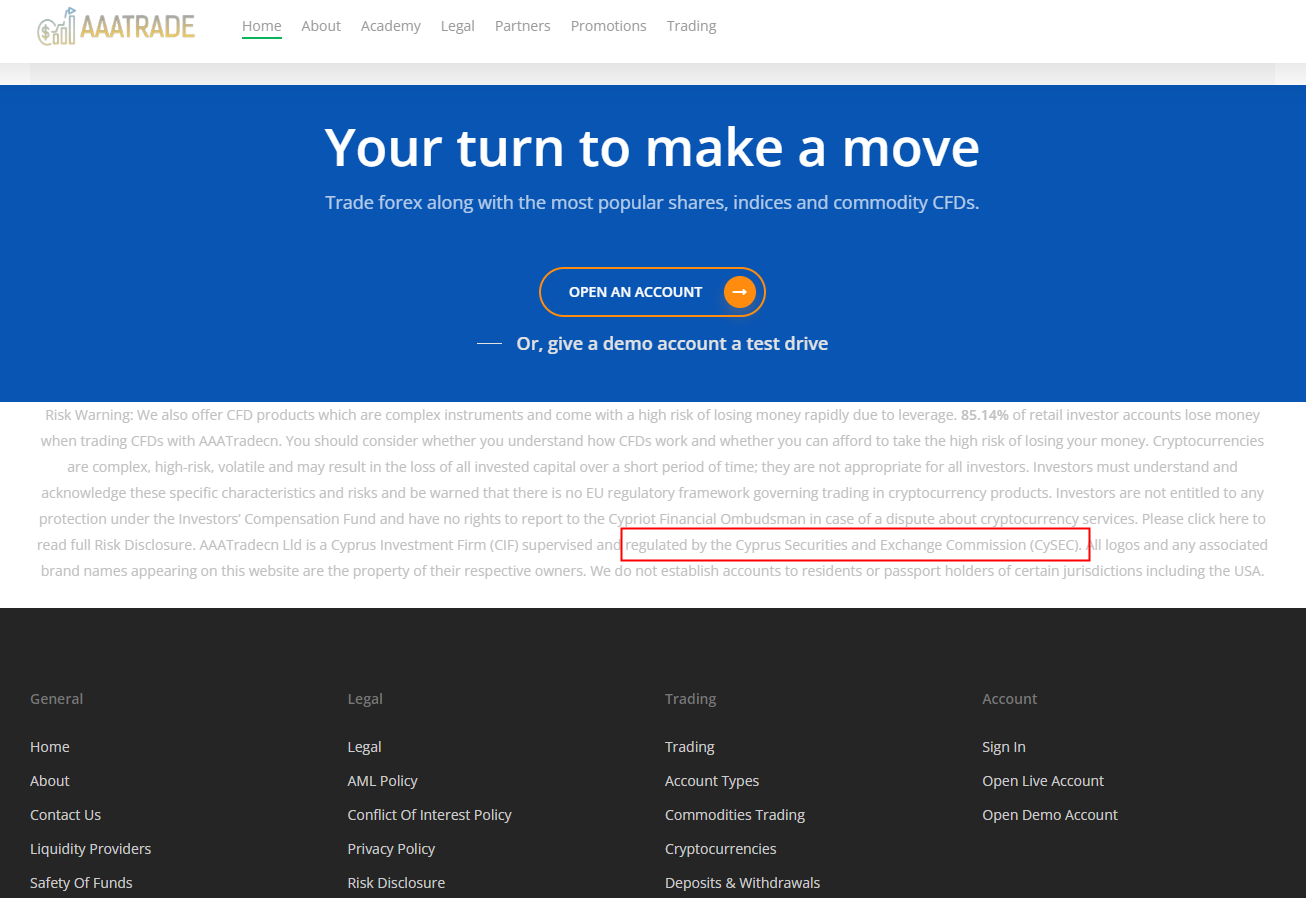Open the Partners menu item
1306x898 pixels.
pyautogui.click(x=523, y=26)
